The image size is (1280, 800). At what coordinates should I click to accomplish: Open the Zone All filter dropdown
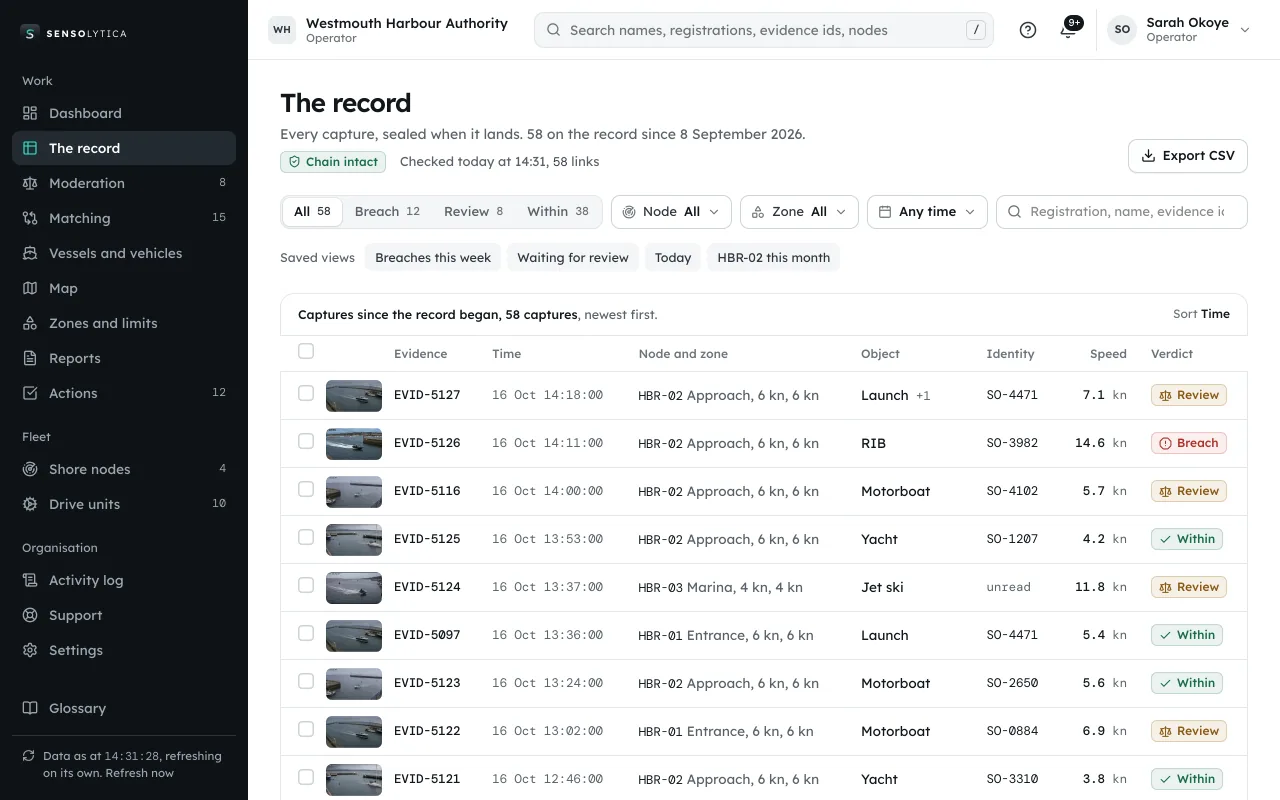[x=799, y=212]
